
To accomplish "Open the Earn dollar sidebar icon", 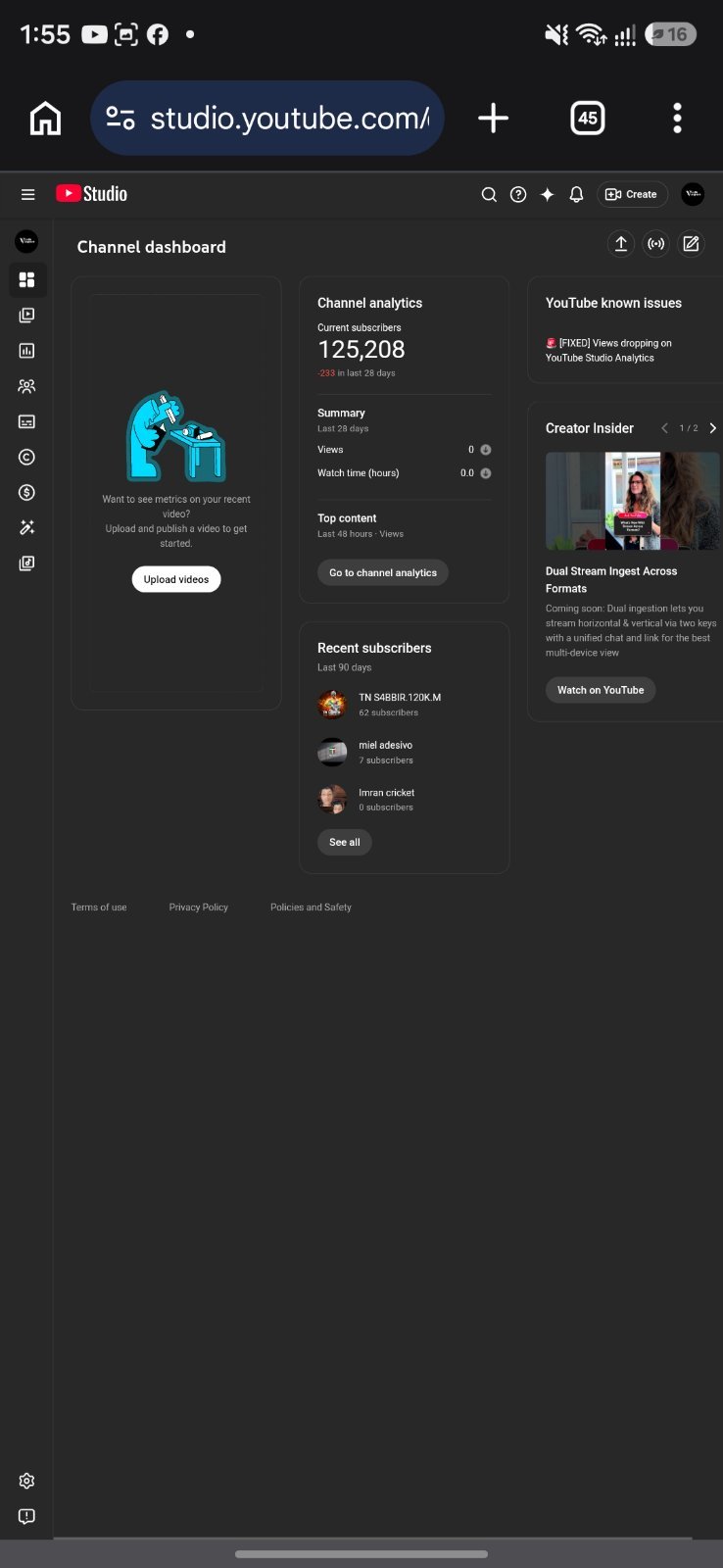I will (x=26, y=492).
